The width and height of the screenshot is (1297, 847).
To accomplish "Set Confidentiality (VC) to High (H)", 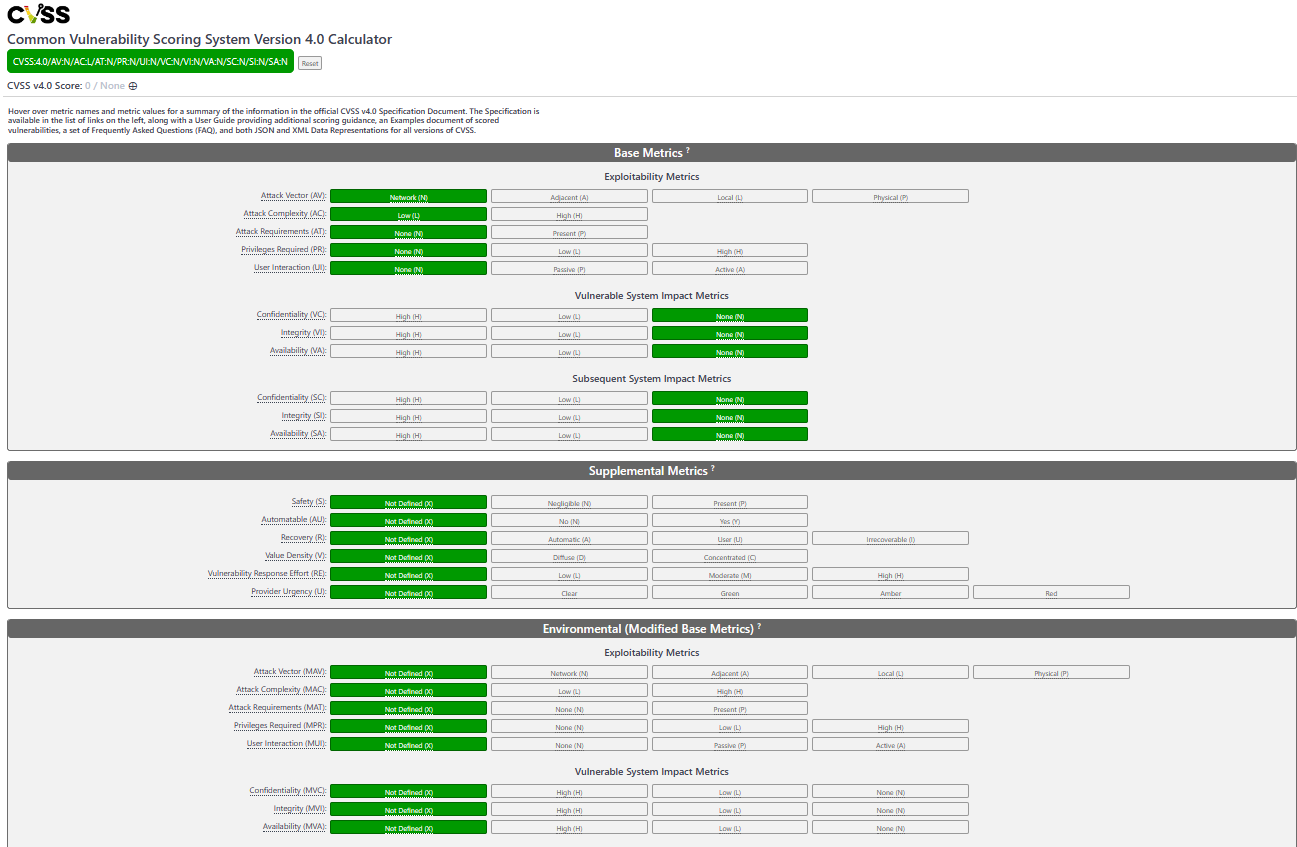I will click(x=408, y=314).
